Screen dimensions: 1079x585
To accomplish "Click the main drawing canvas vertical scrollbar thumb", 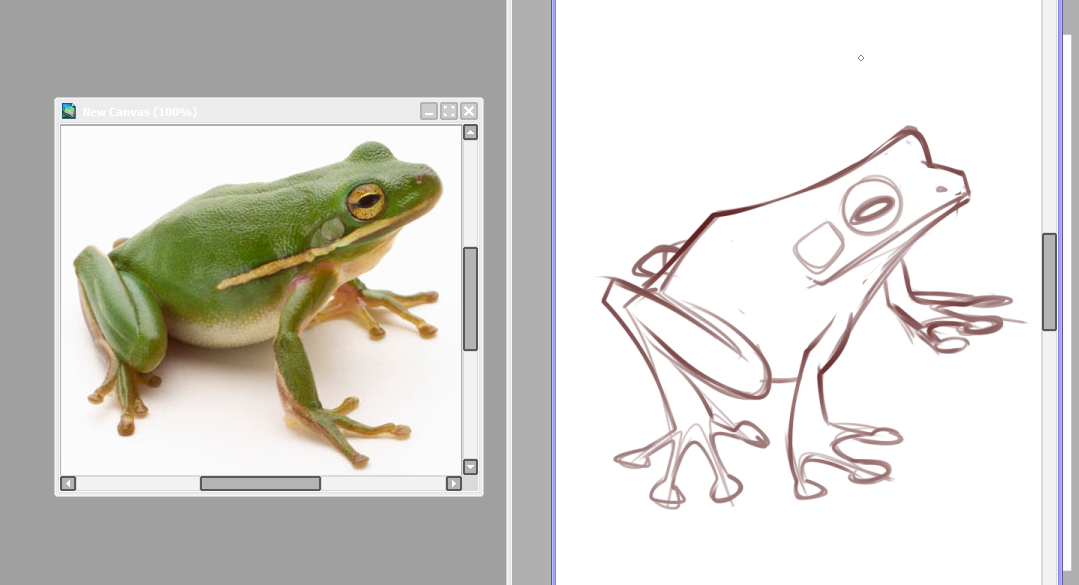I will click(x=1049, y=281).
